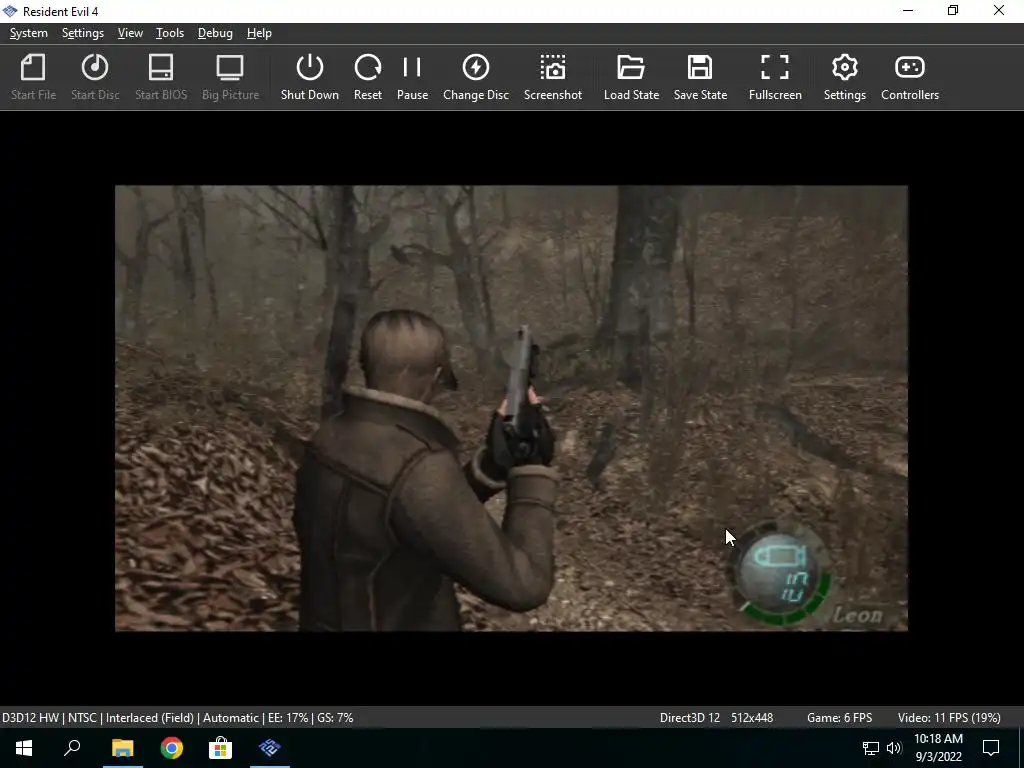Open the View menu

pos(130,33)
